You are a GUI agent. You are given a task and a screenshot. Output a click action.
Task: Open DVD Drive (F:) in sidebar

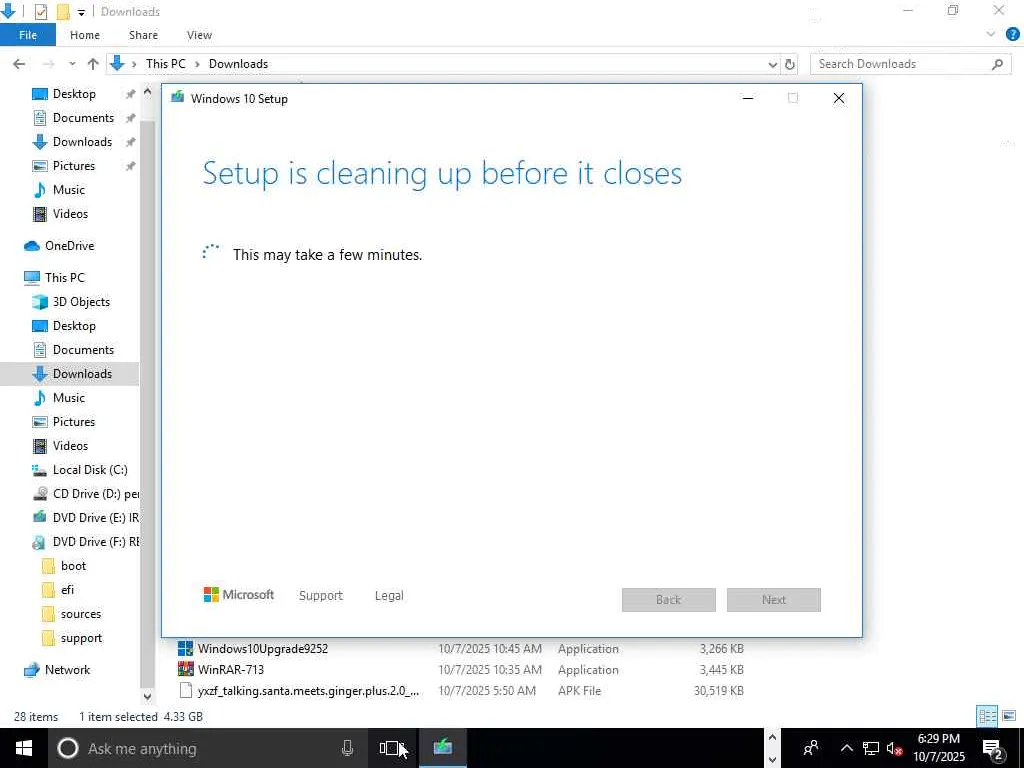click(x=95, y=542)
